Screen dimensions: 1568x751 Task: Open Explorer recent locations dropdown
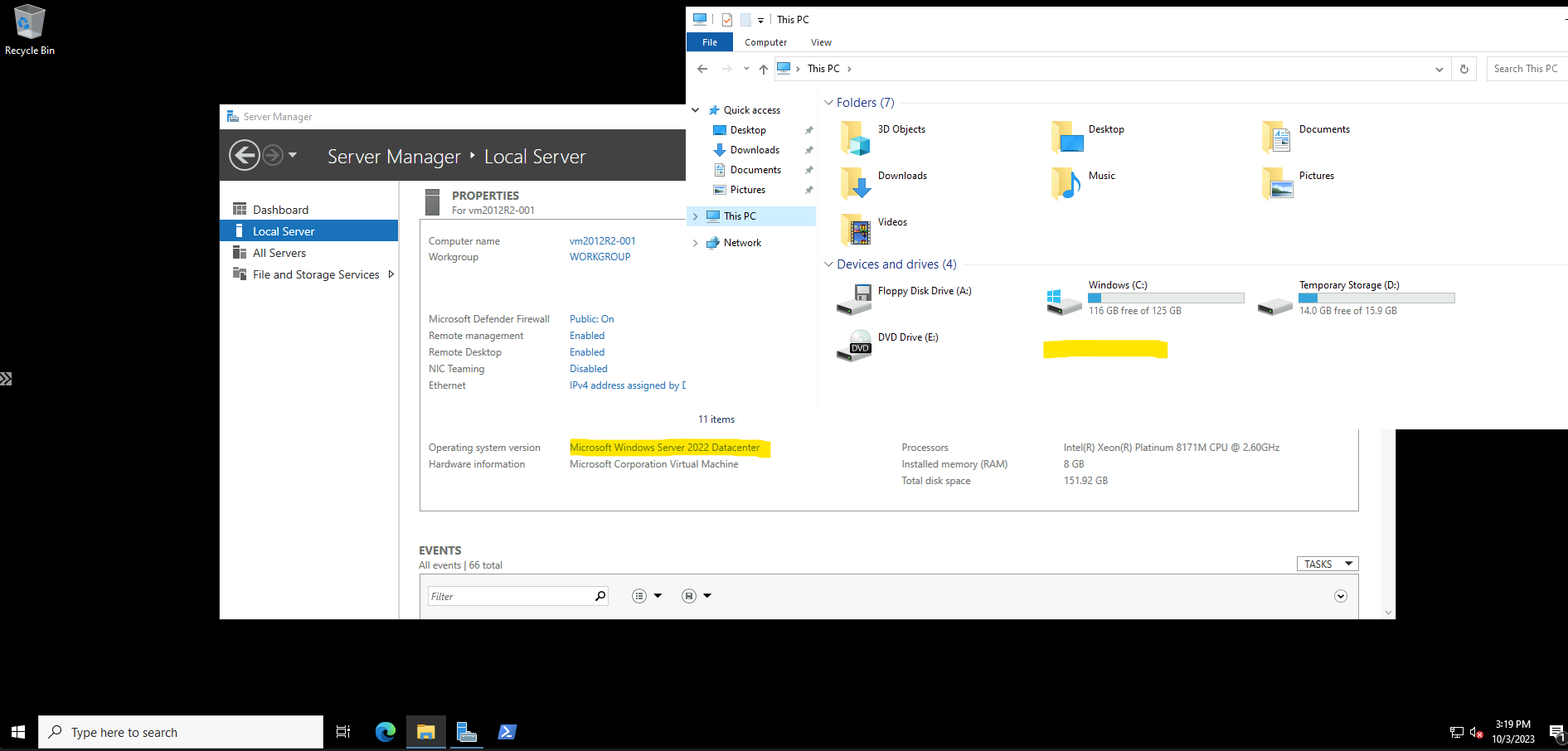pyautogui.click(x=746, y=69)
